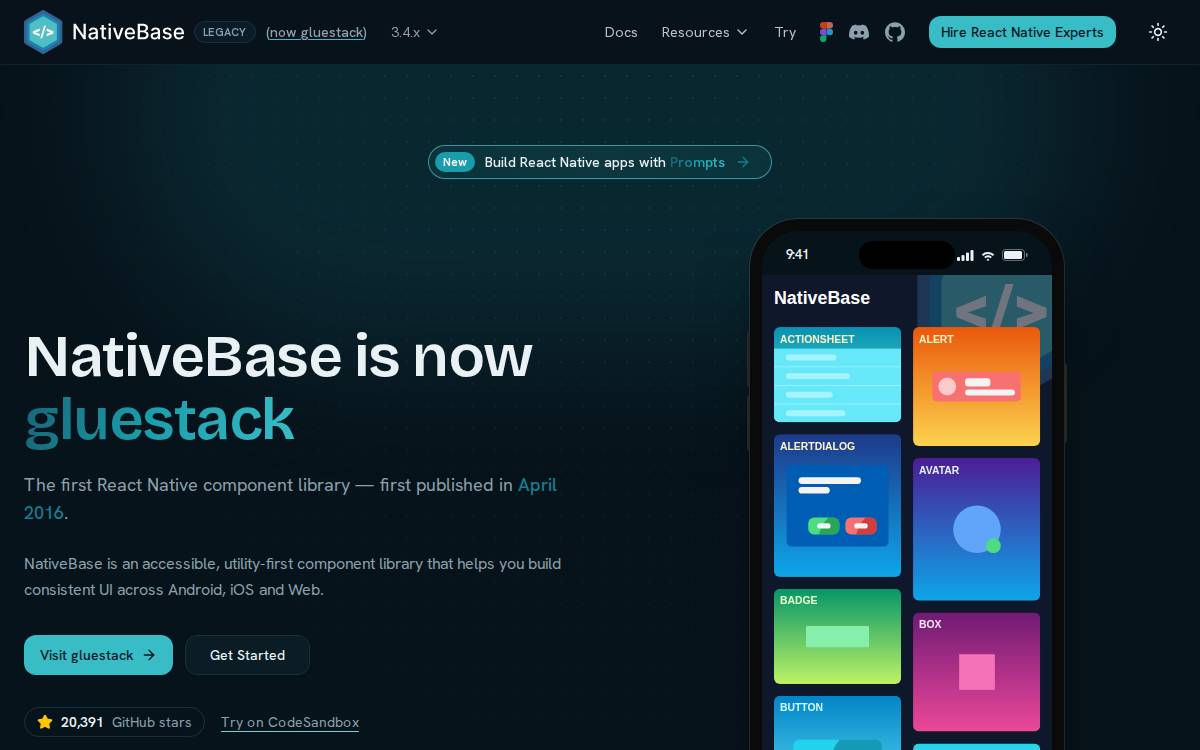Select the BADGE card on phone
Viewport: 1200px width, 750px height.
(x=837, y=636)
